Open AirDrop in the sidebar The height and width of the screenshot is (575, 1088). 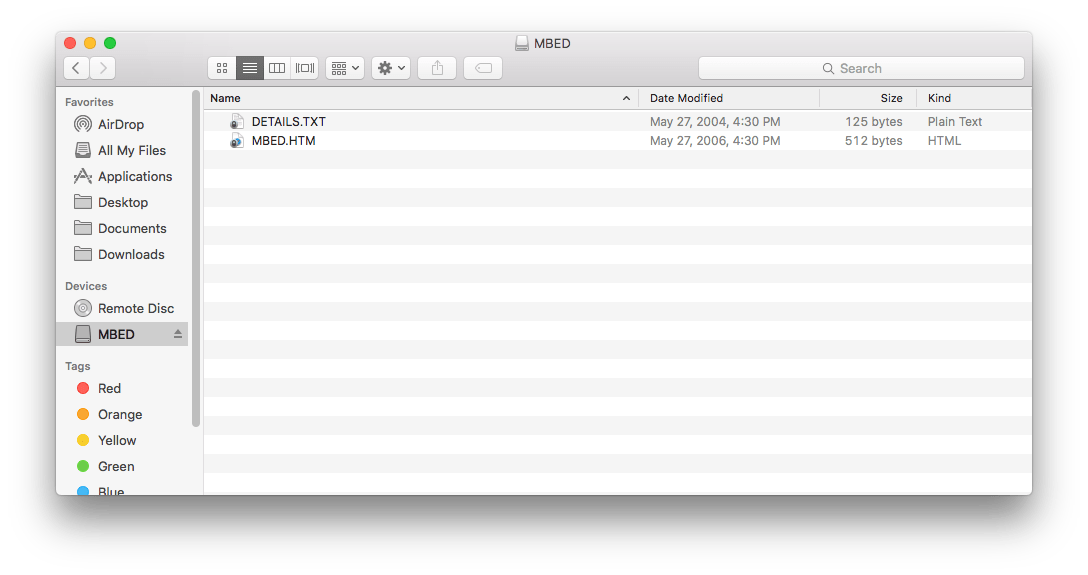[x=120, y=124]
